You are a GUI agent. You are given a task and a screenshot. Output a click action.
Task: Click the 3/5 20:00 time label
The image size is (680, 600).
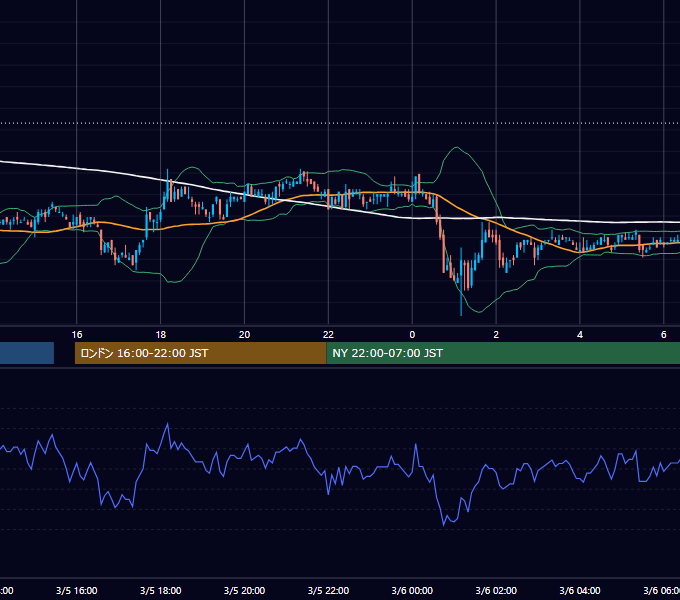(245, 591)
